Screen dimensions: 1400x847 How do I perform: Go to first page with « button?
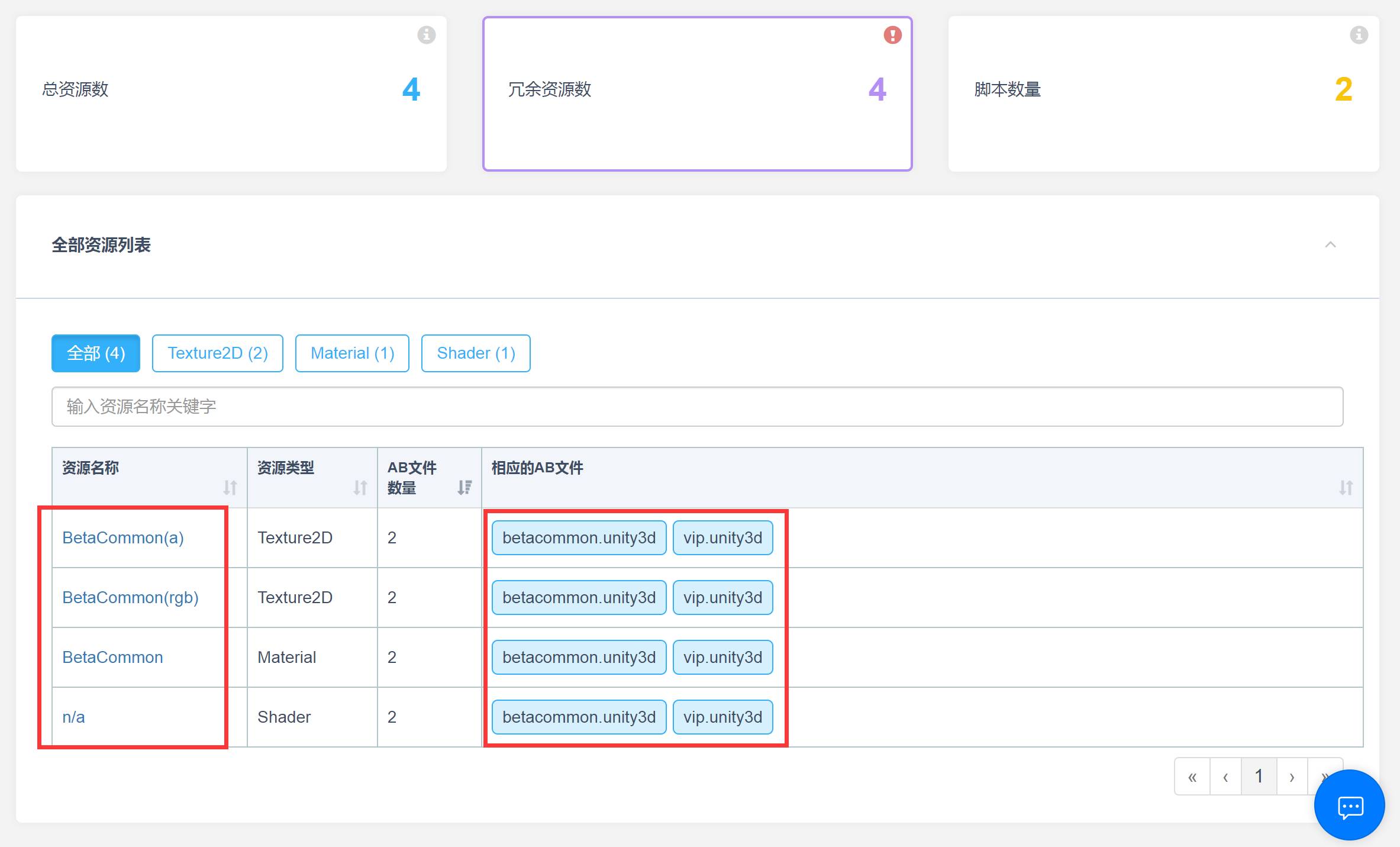[1192, 777]
